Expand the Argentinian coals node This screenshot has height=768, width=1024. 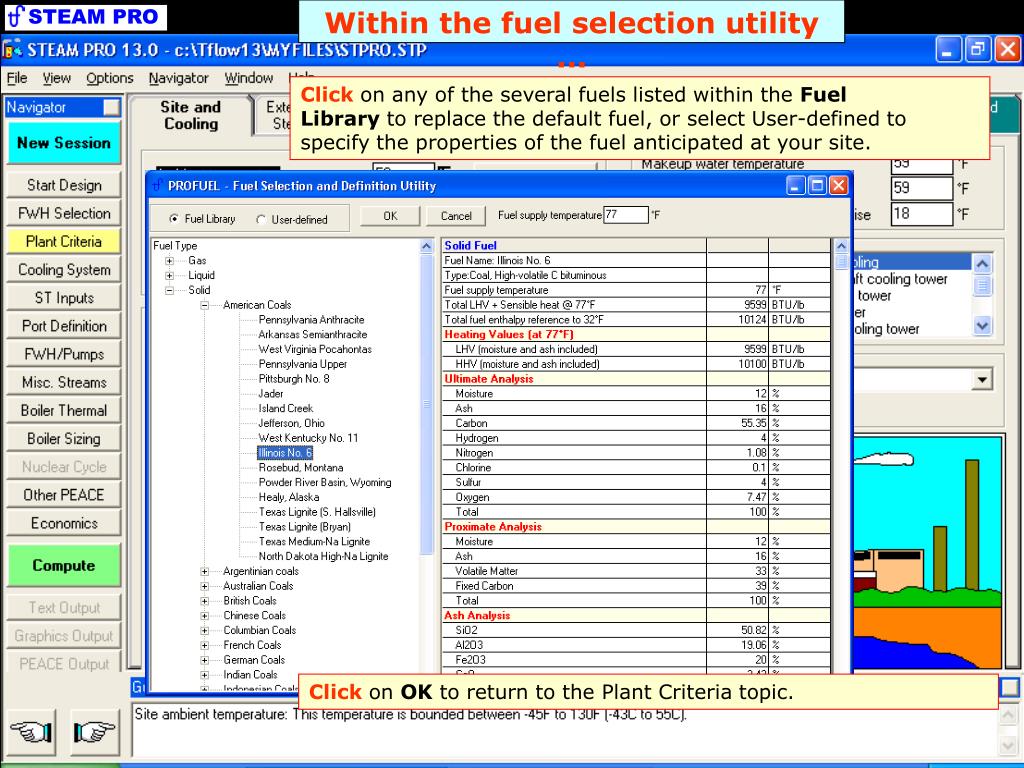pos(204,571)
